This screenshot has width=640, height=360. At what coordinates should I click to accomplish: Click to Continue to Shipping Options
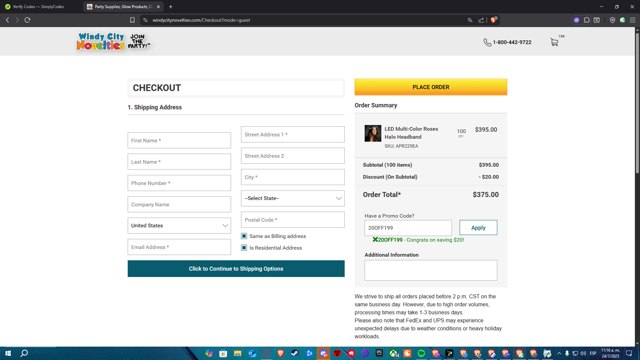236,269
